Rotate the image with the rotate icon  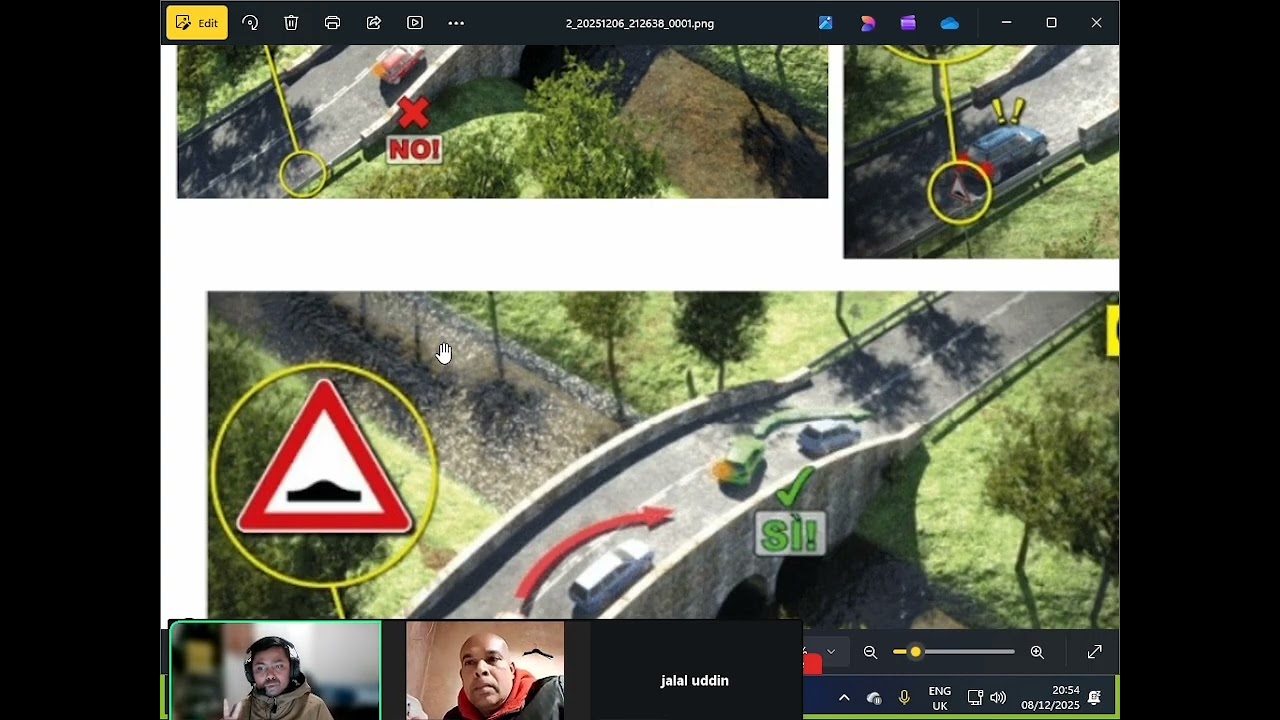pyautogui.click(x=250, y=23)
